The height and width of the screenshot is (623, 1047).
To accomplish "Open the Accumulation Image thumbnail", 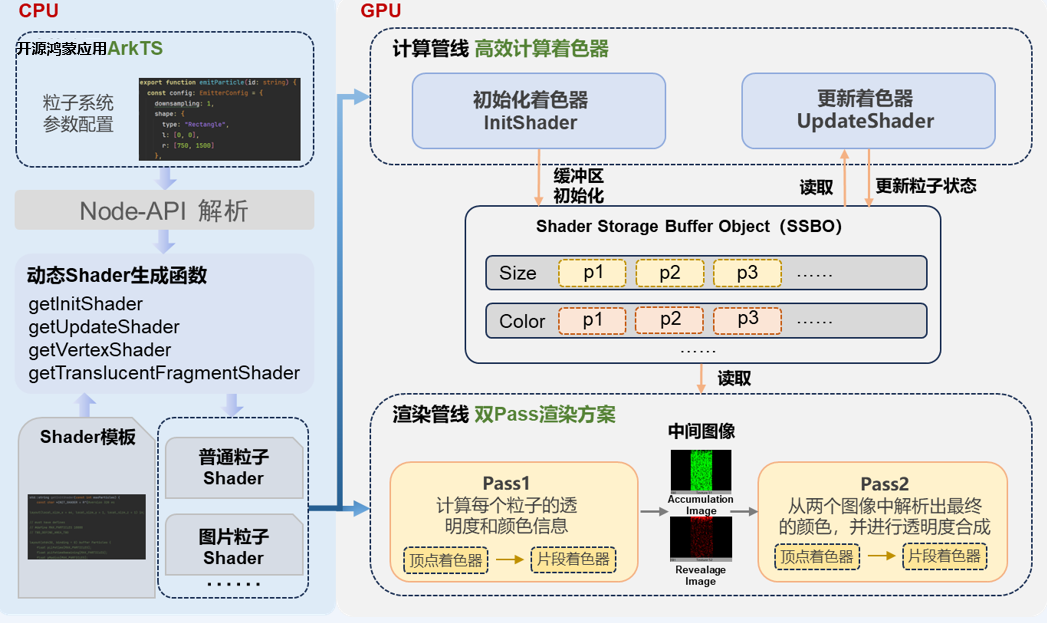I will [x=699, y=470].
